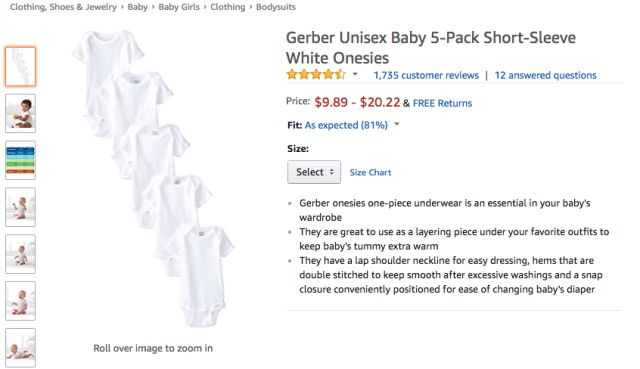Screen dimensions: 640x369
Task: Click main image of five white onesies
Action: click(153, 178)
